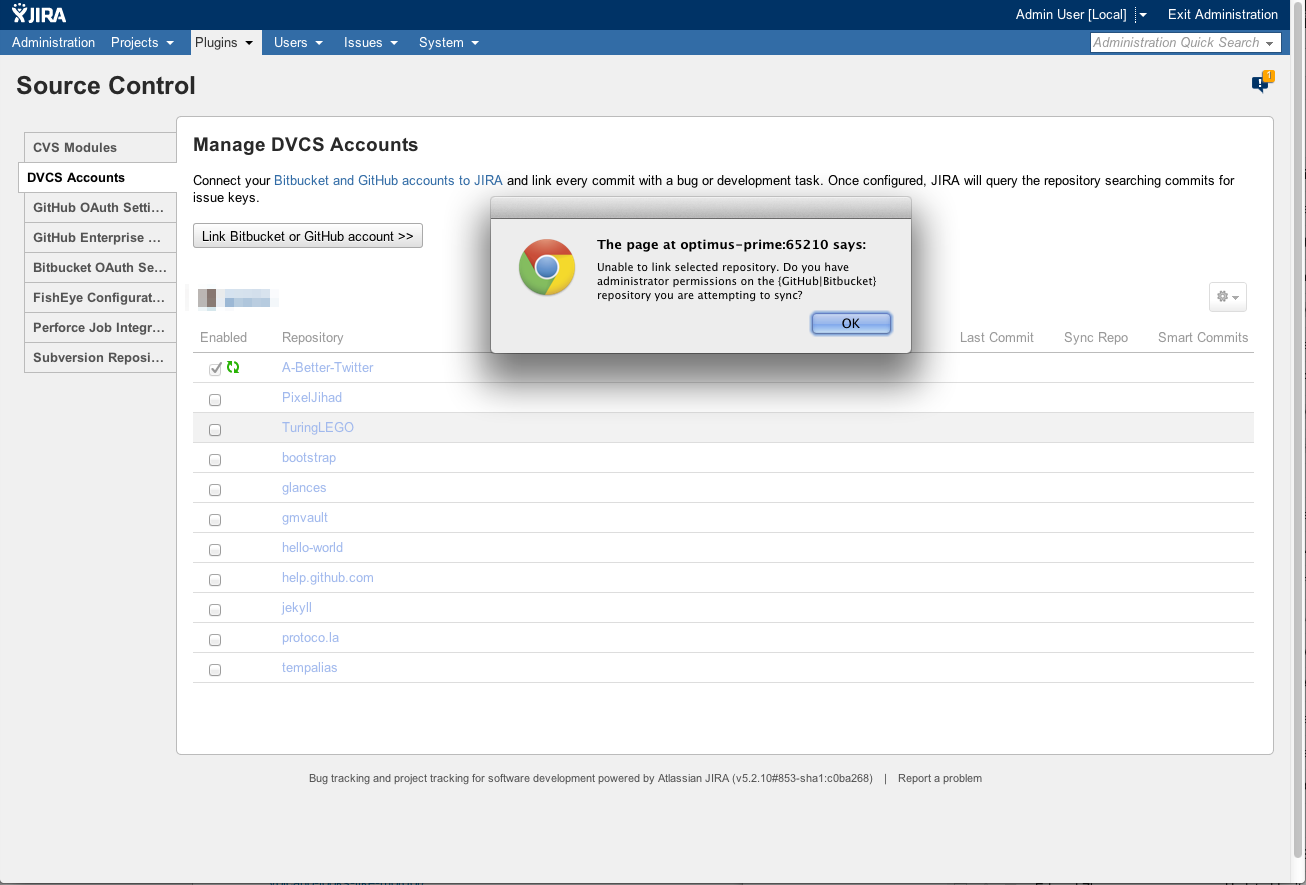This screenshot has width=1306, height=885.
Task: Expand the Projects menu
Action: click(143, 42)
